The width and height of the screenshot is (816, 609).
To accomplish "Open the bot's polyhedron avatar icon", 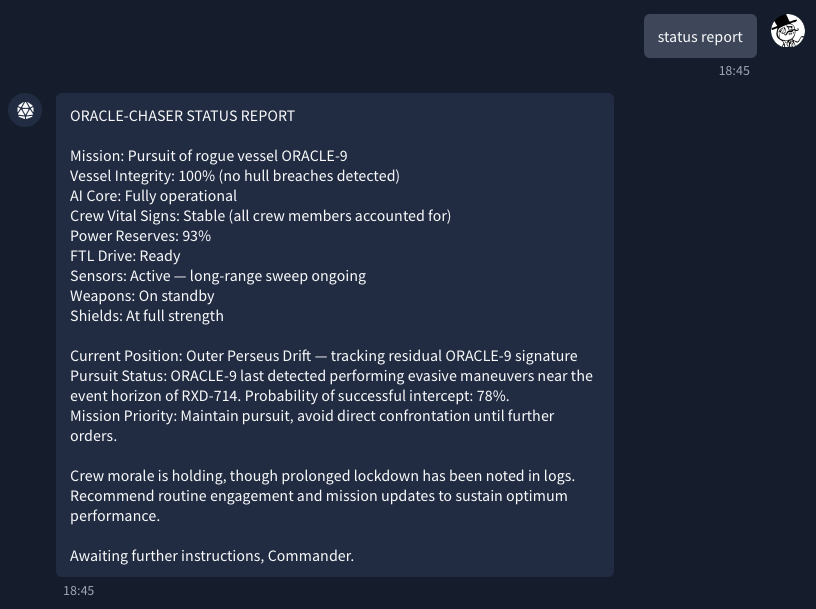I will click(x=25, y=110).
